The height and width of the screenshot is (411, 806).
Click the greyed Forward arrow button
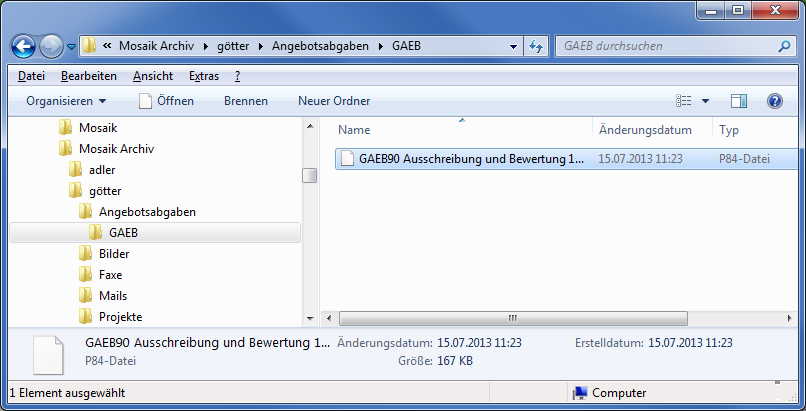pyautogui.click(x=51, y=47)
